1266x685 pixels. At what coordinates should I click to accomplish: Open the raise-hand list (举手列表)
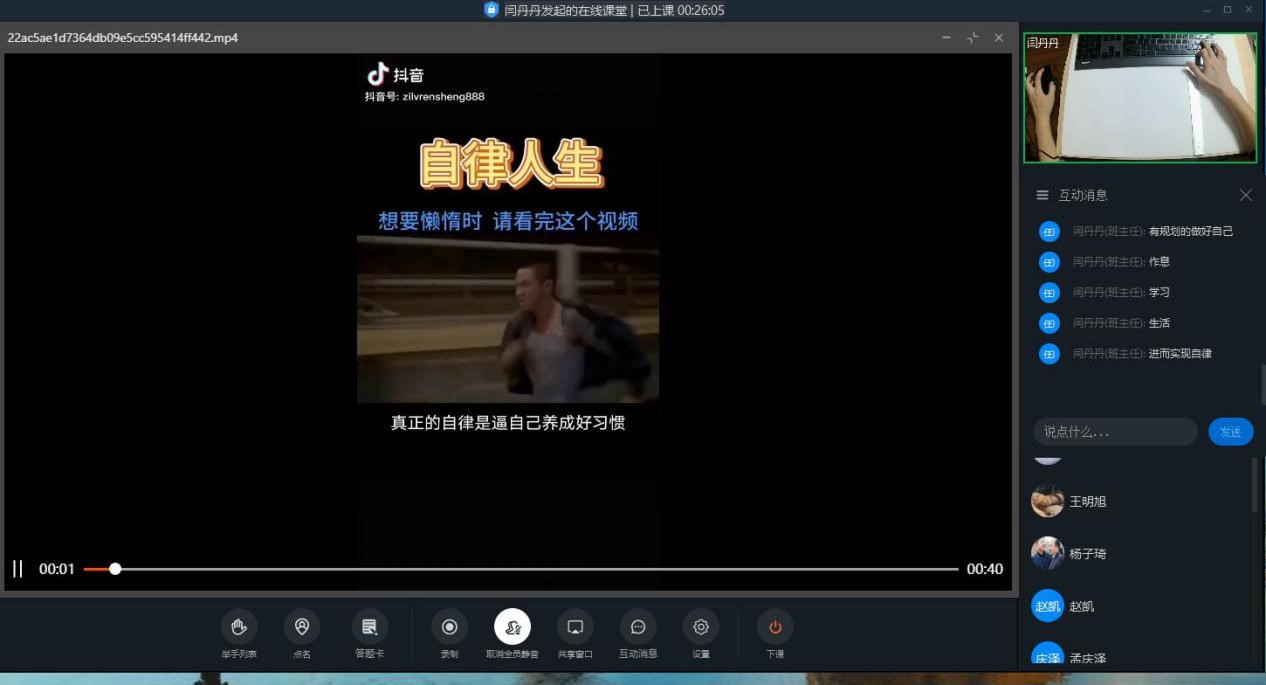click(239, 627)
